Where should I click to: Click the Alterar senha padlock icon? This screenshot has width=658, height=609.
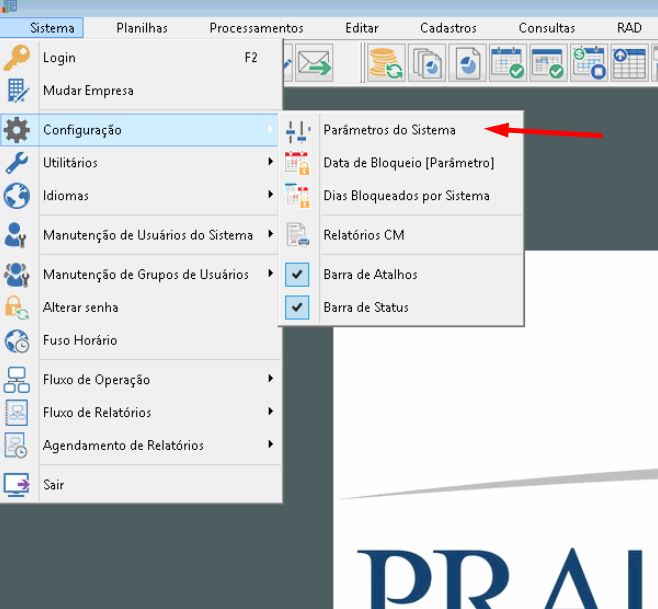point(17,307)
